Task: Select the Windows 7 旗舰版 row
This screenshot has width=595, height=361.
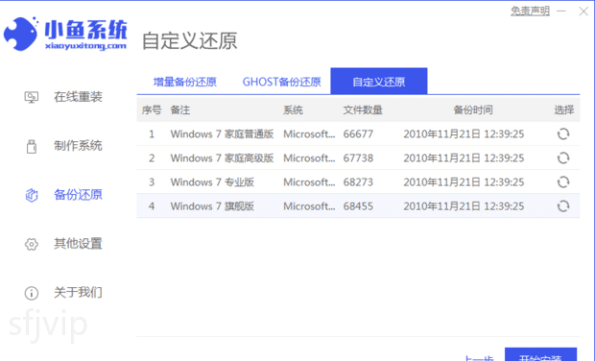Action: [x=358, y=206]
